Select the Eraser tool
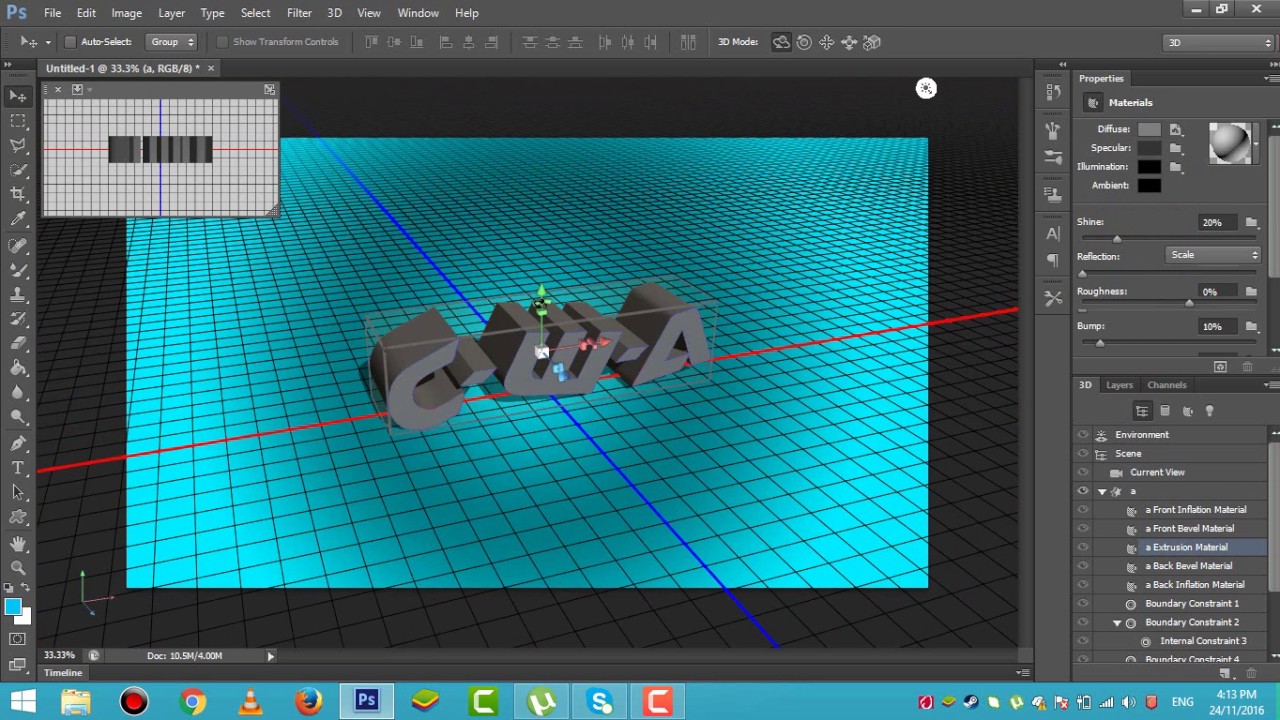Screen dimensions: 1280x720 click(18, 343)
